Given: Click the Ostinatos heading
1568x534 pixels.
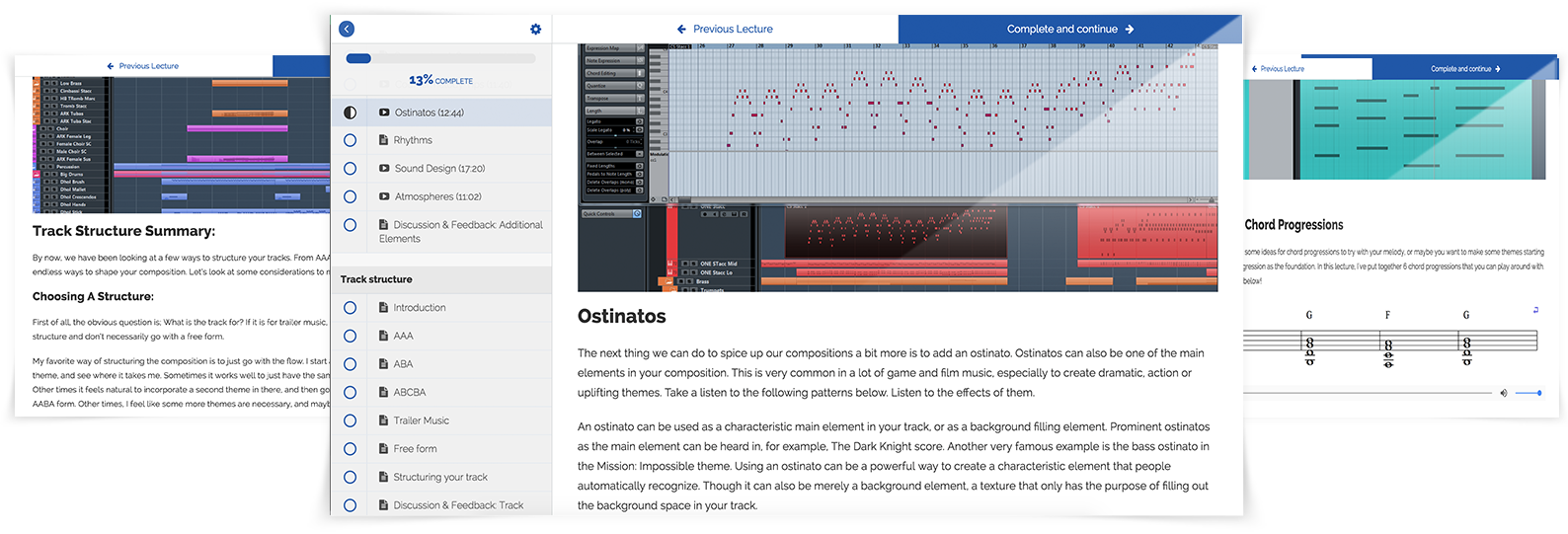Looking at the screenshot, I should click(x=622, y=317).
